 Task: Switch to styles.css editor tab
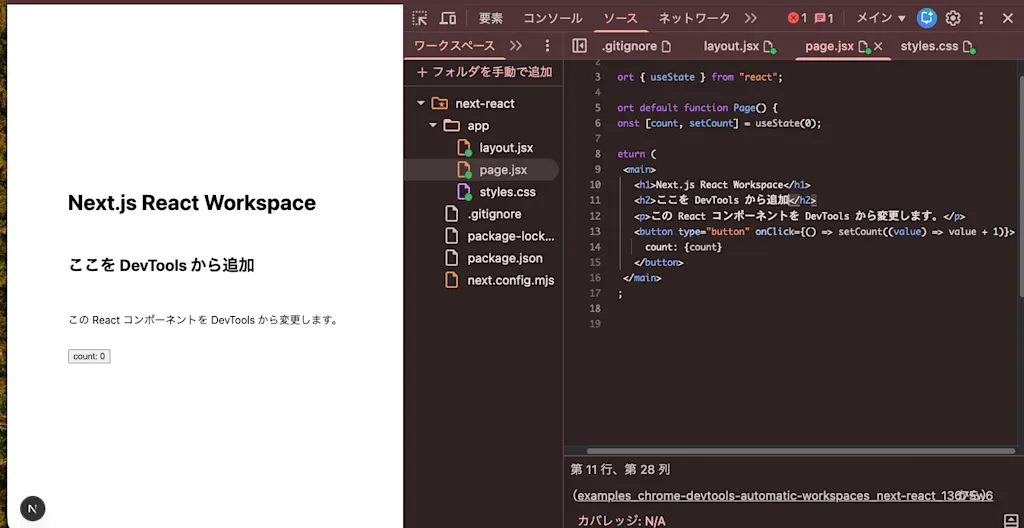pos(936,46)
